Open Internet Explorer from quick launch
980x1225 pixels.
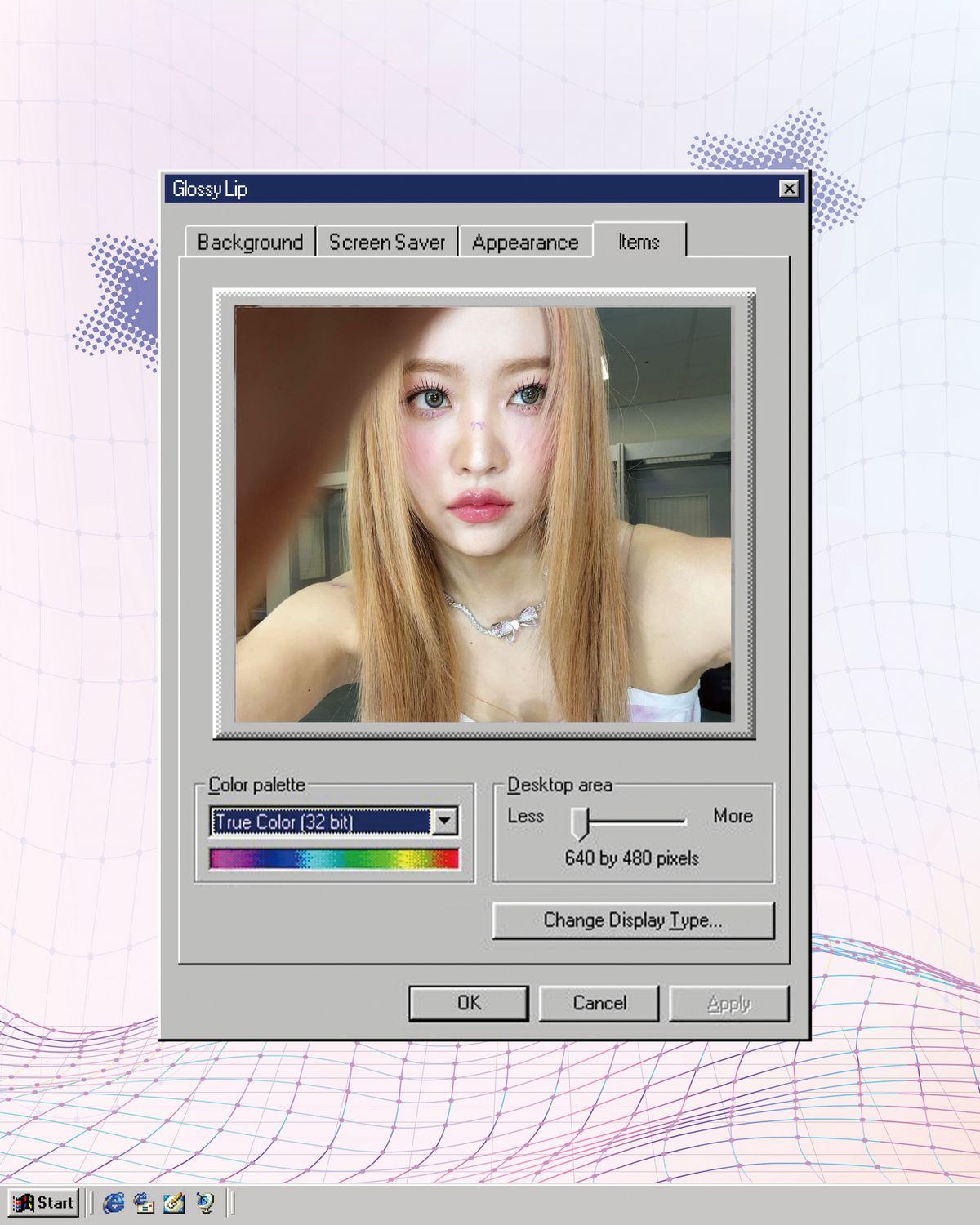(x=114, y=1202)
